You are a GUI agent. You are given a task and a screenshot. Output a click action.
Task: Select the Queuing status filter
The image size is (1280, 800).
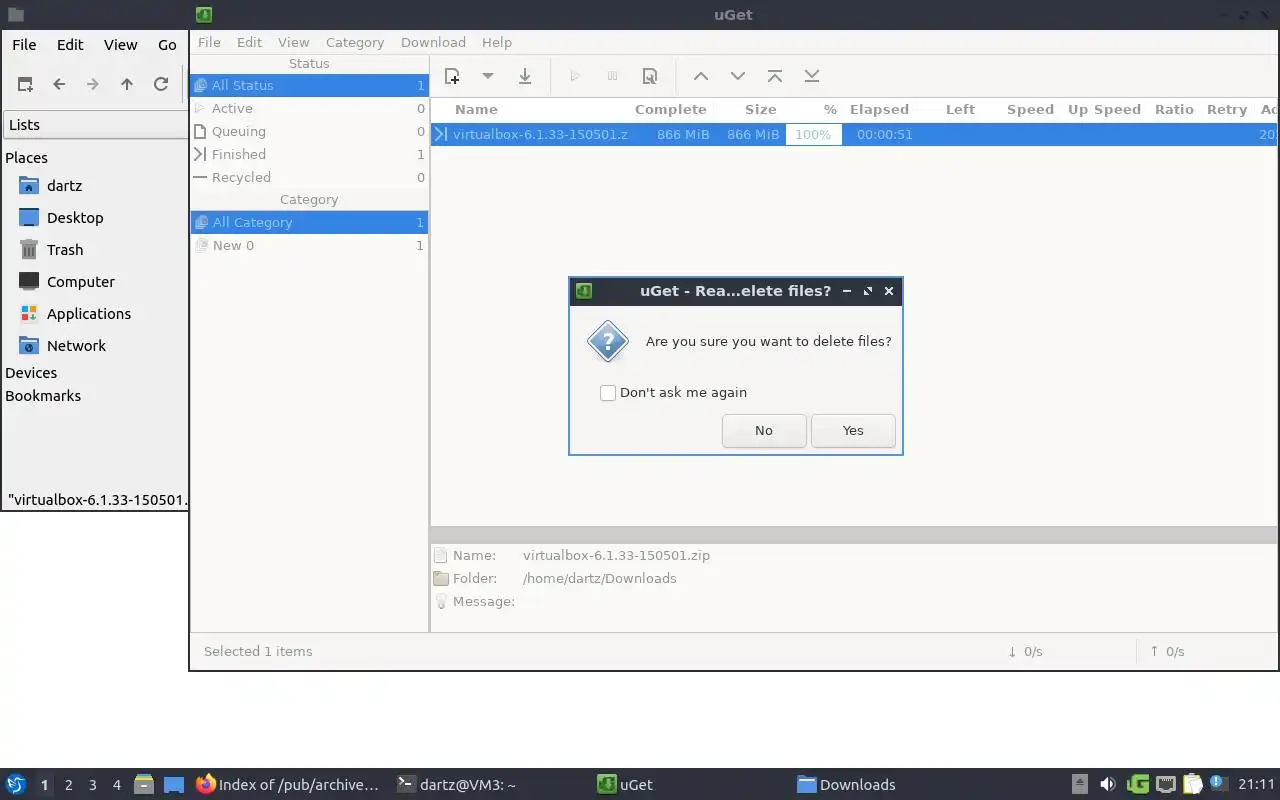[309, 131]
